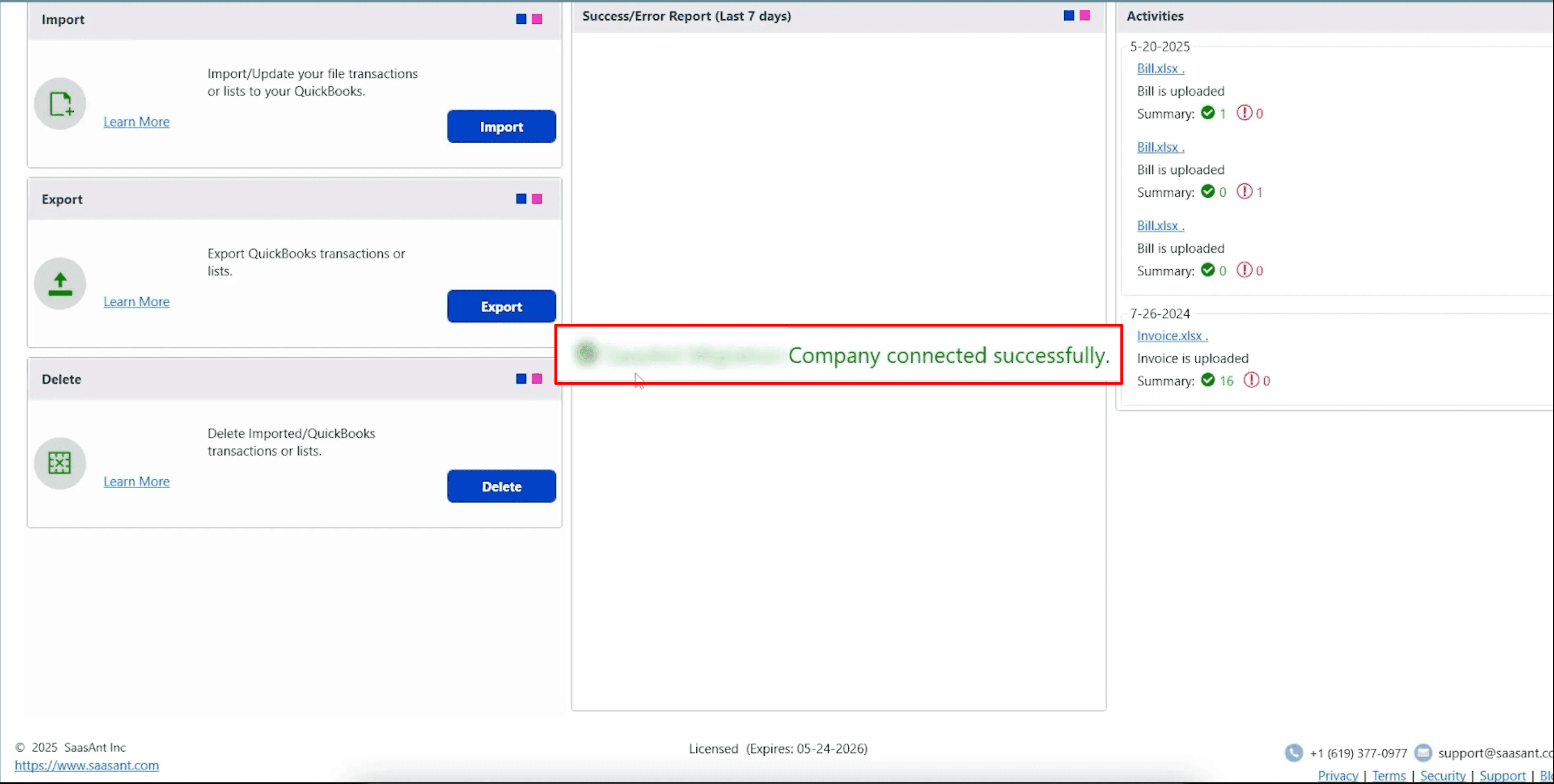The width and height of the screenshot is (1554, 784).
Task: Click the green Export upload arrow icon
Action: [x=60, y=283]
